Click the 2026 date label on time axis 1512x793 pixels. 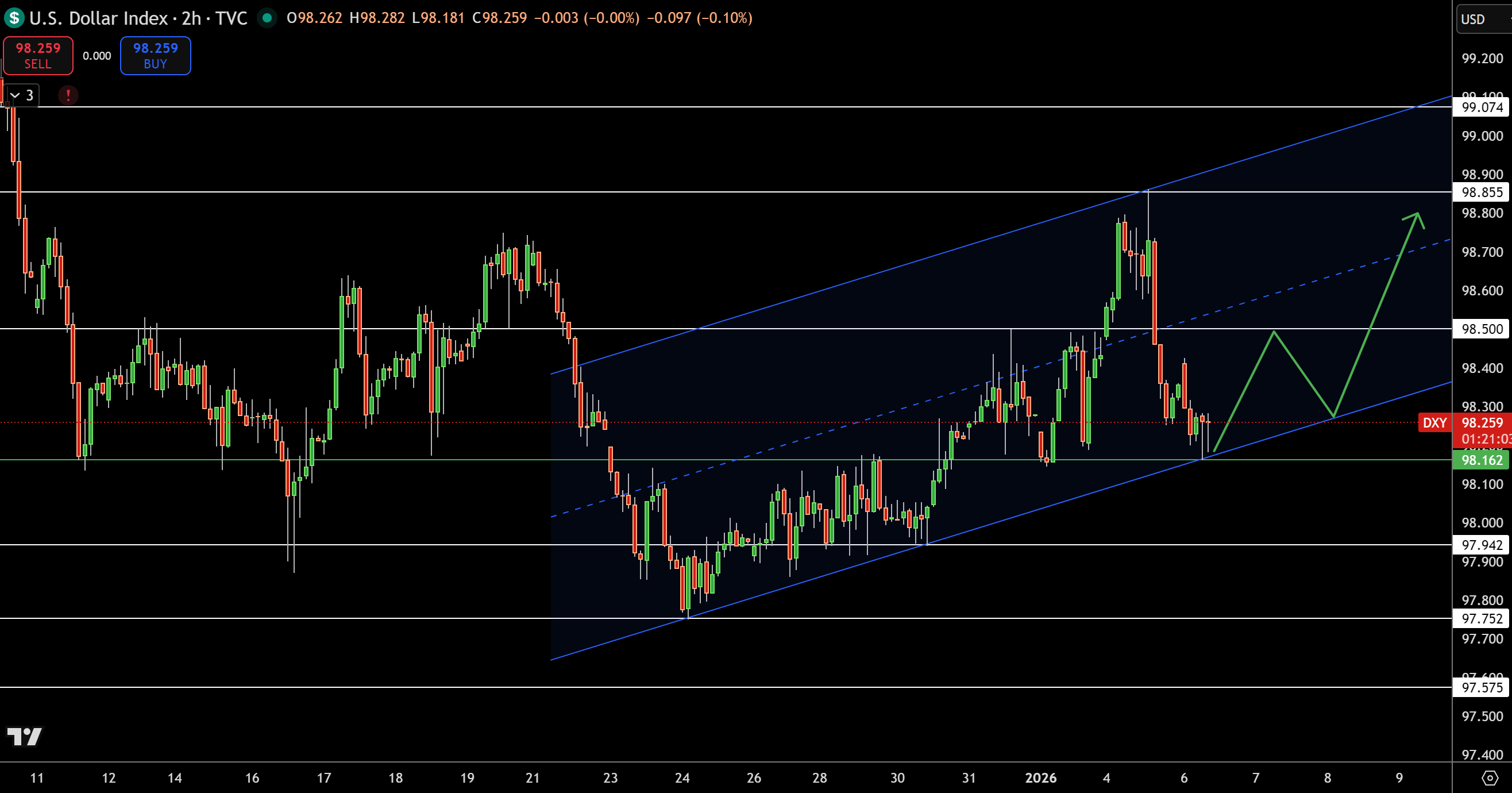coord(1041,777)
